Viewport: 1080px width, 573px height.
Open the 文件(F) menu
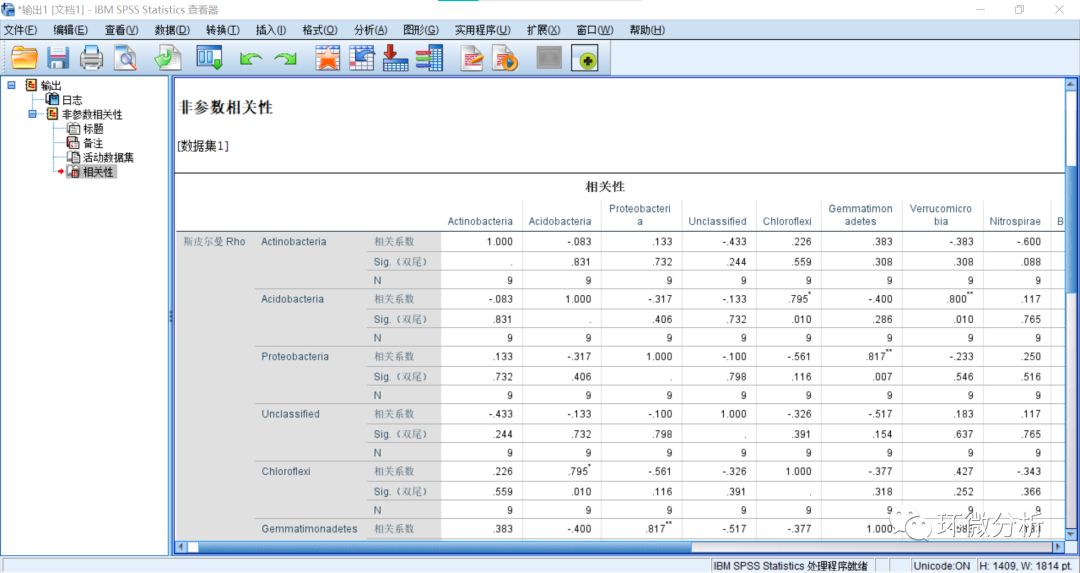click(21, 30)
